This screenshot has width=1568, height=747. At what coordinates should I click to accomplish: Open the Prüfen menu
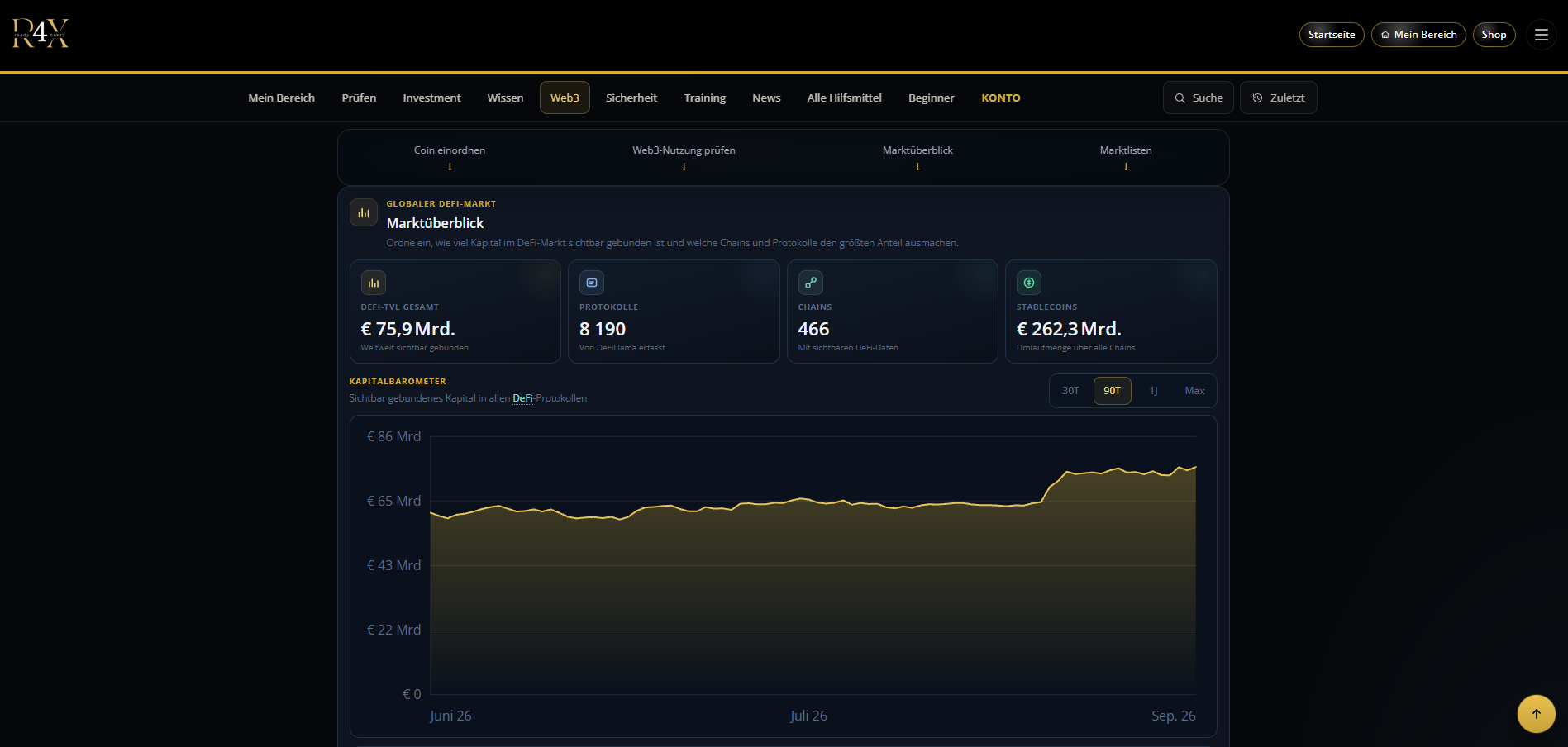[359, 98]
